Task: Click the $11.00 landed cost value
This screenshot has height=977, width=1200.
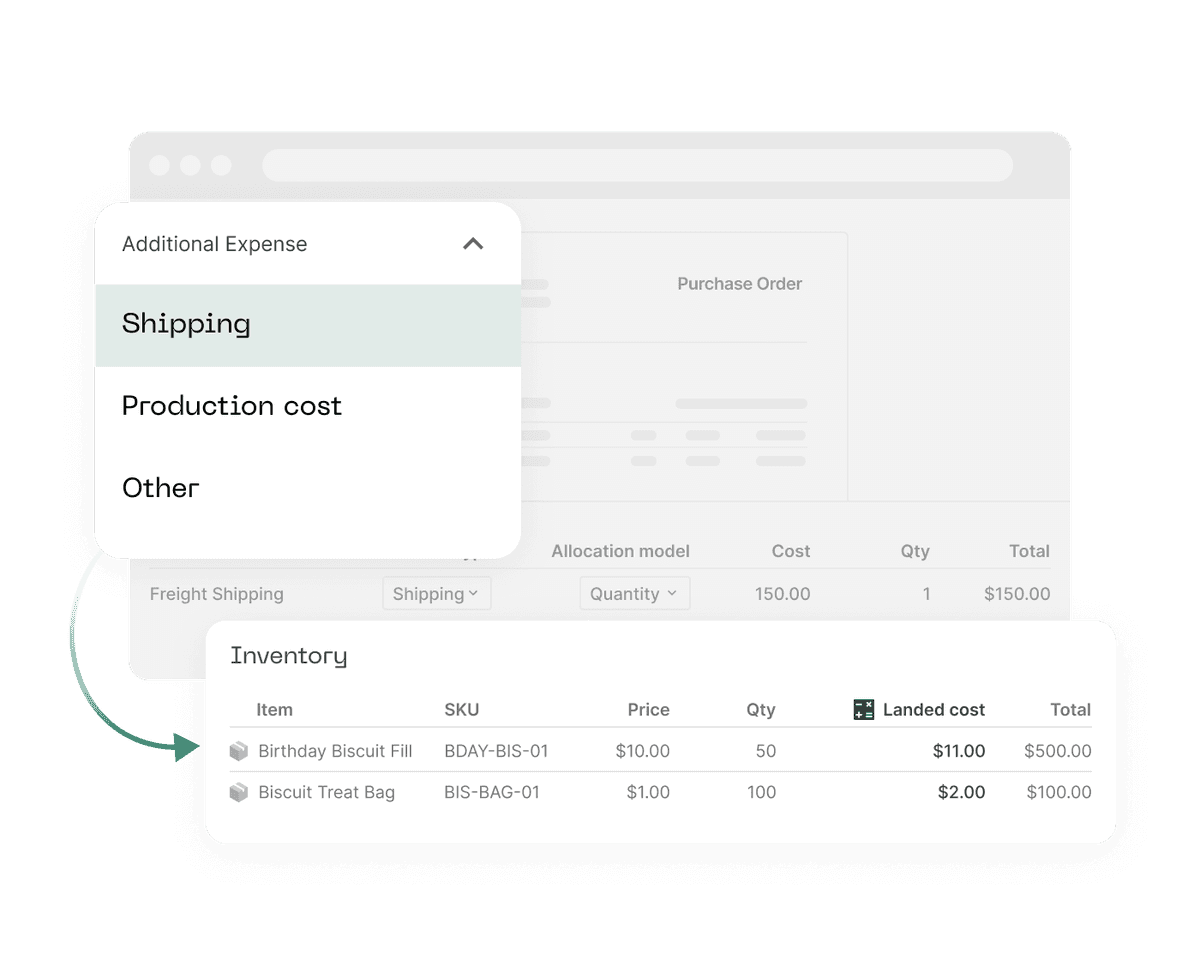Action: (958, 751)
